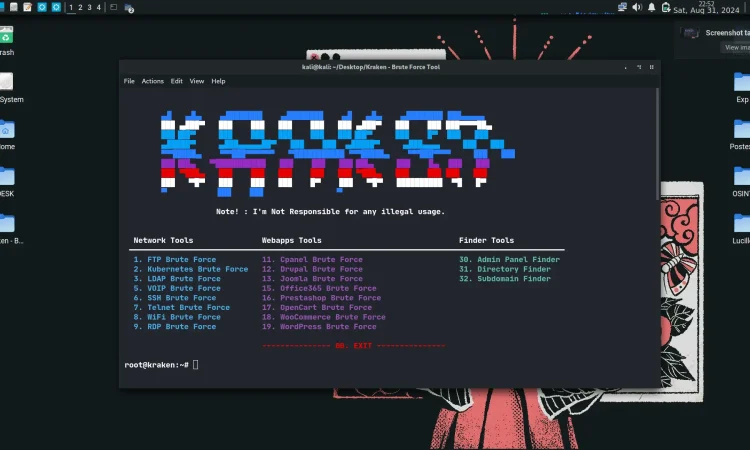The height and width of the screenshot is (450, 750).
Task: Click "12. Drupal Brute Force" text
Action: tap(312, 269)
